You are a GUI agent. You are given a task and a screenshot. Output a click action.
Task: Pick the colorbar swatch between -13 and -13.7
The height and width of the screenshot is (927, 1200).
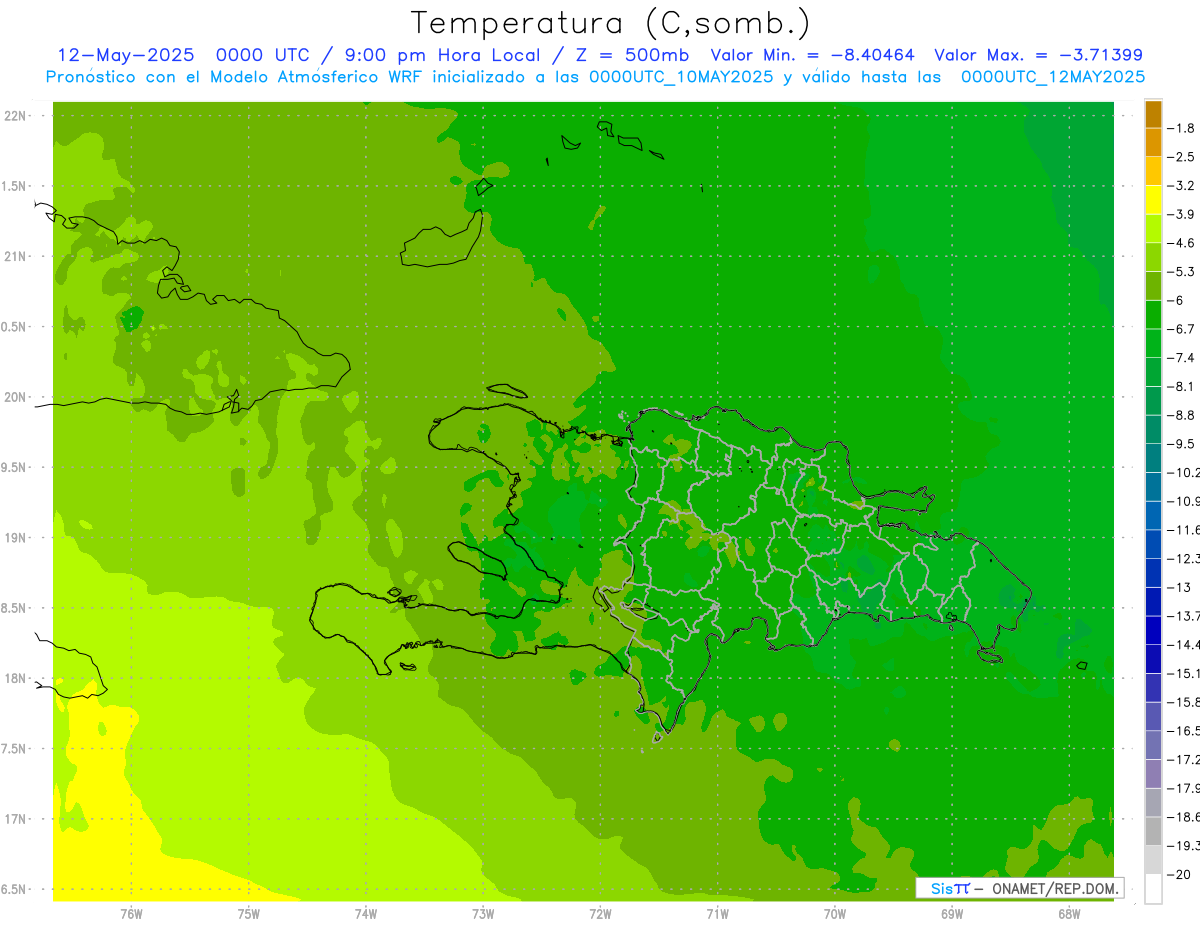tap(1153, 602)
